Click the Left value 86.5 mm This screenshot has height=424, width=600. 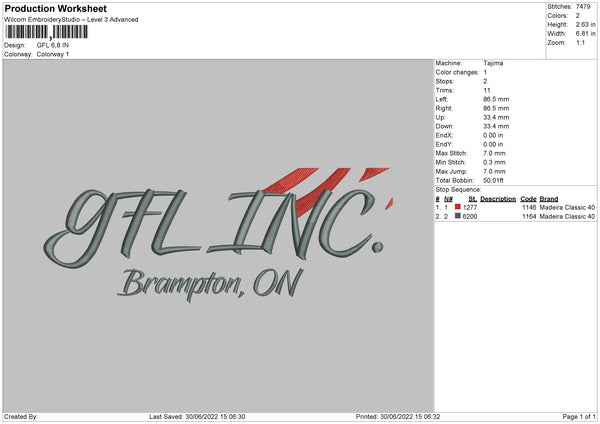(x=496, y=99)
